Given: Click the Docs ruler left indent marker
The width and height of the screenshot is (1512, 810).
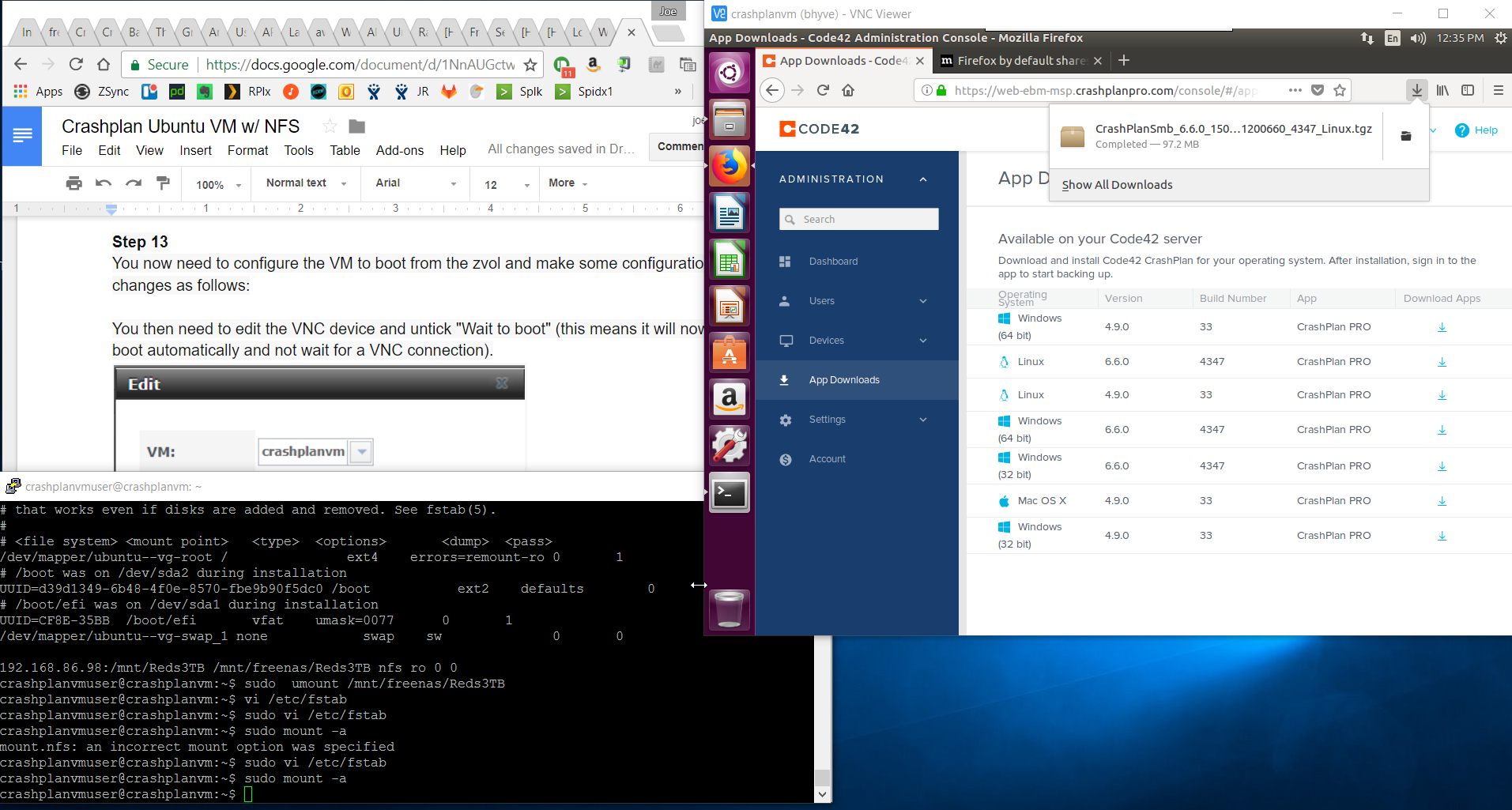Looking at the screenshot, I should pos(111,209).
